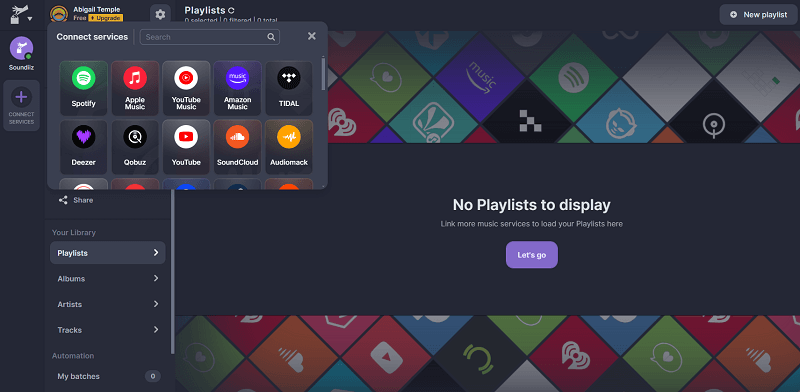800x392 pixels.
Task: Open Albums in Your Library
Action: pyautogui.click(x=108, y=278)
